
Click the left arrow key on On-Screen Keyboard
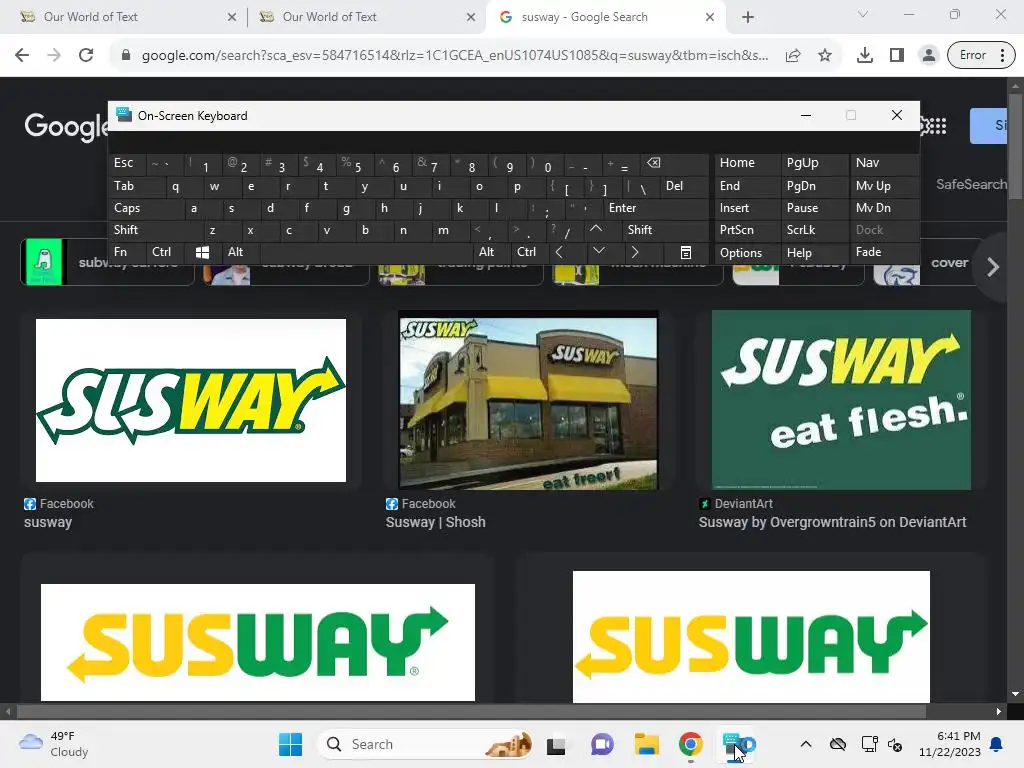(559, 252)
